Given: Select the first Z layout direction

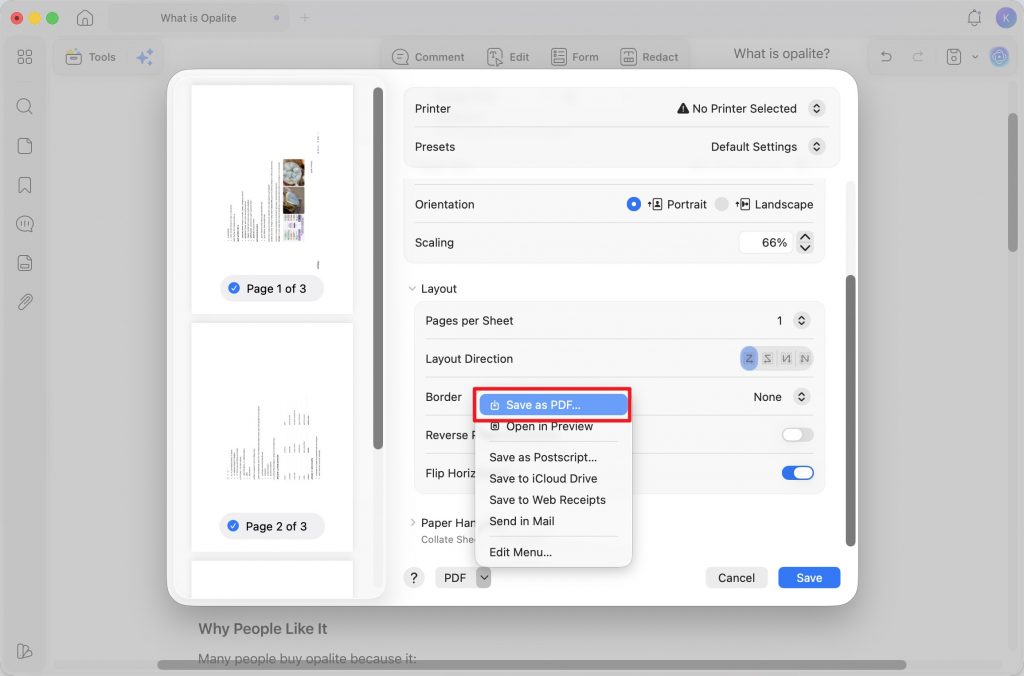Looking at the screenshot, I should 749,359.
